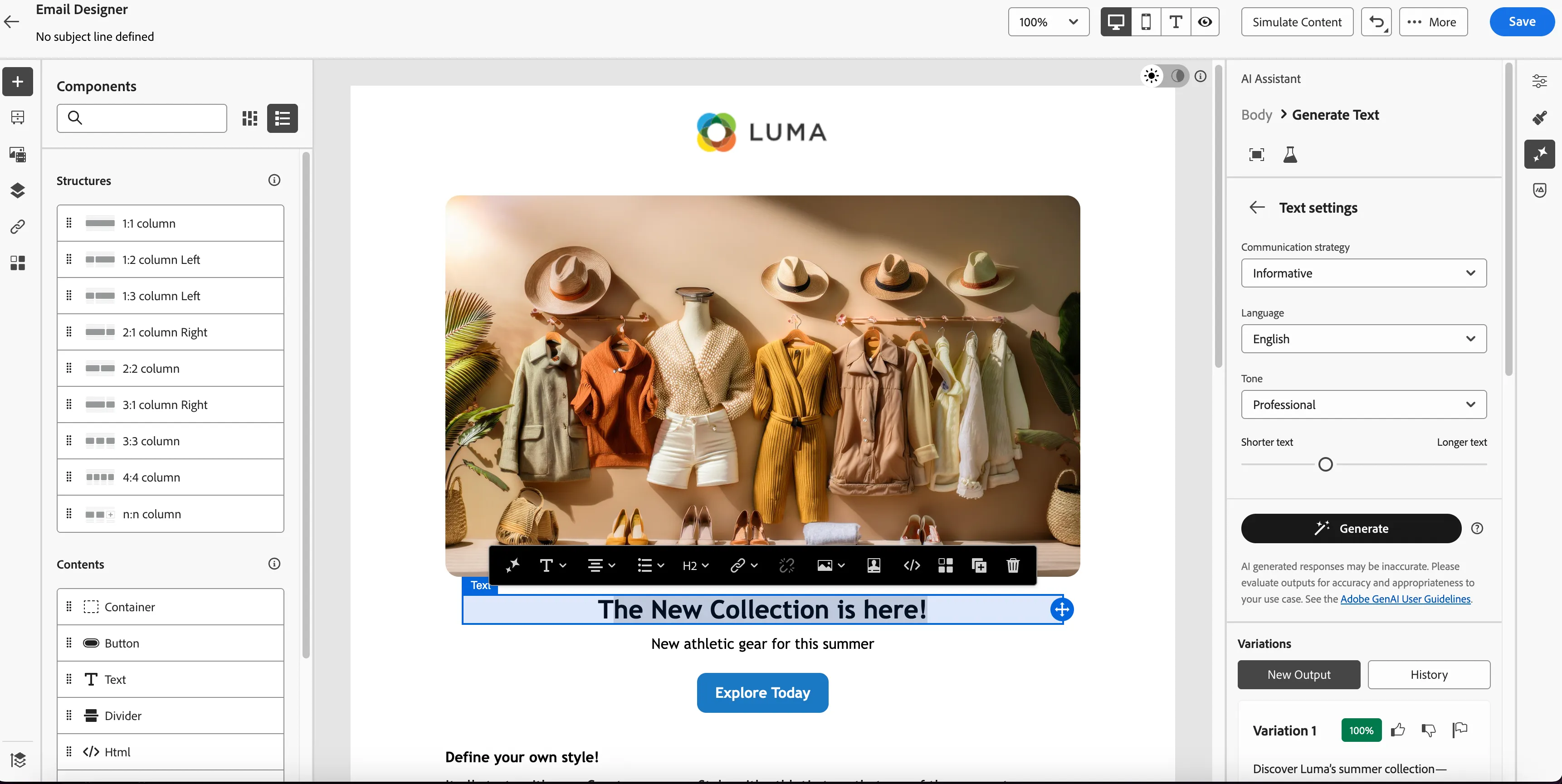
Task: Open the More menu in header
Action: (x=1433, y=22)
